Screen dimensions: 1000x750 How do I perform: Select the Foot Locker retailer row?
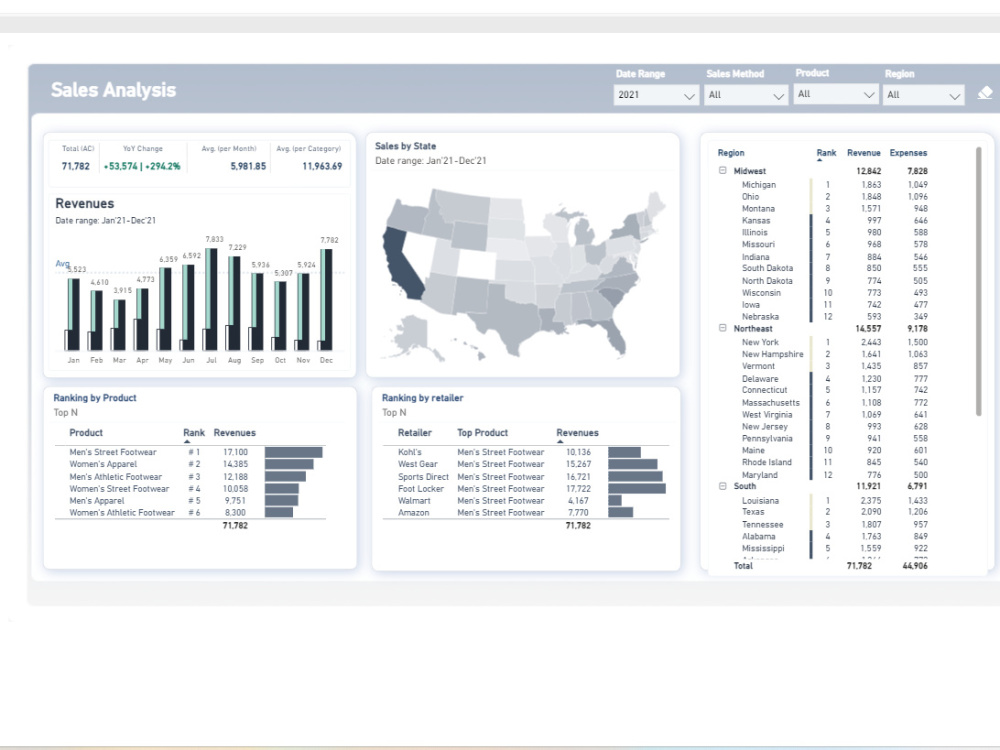(526, 489)
